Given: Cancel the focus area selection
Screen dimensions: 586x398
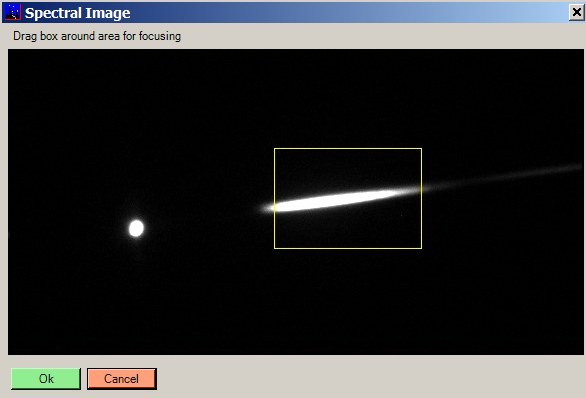Looking at the screenshot, I should coord(121,379).
